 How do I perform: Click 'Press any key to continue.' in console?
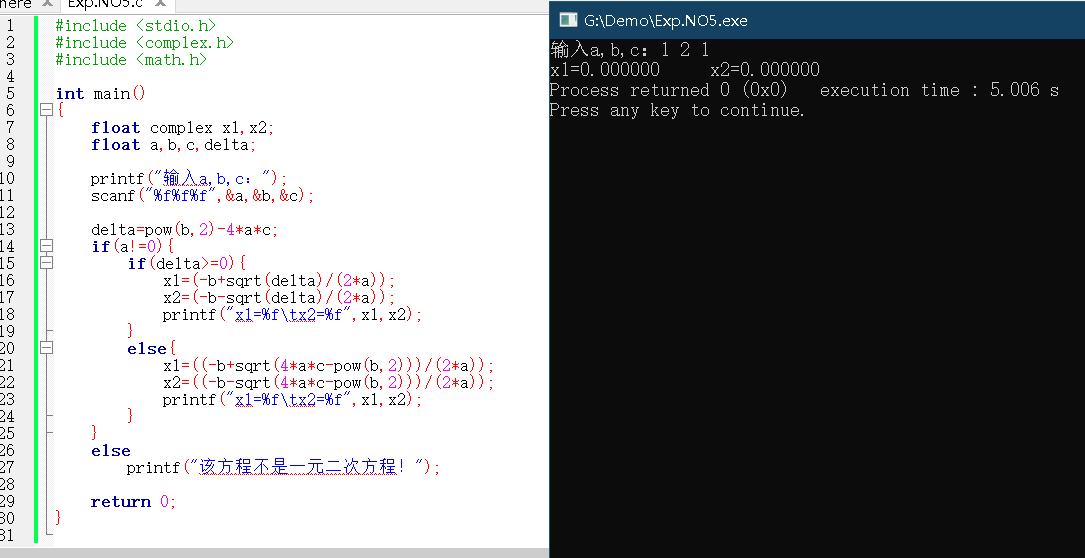pyautogui.click(x=677, y=110)
